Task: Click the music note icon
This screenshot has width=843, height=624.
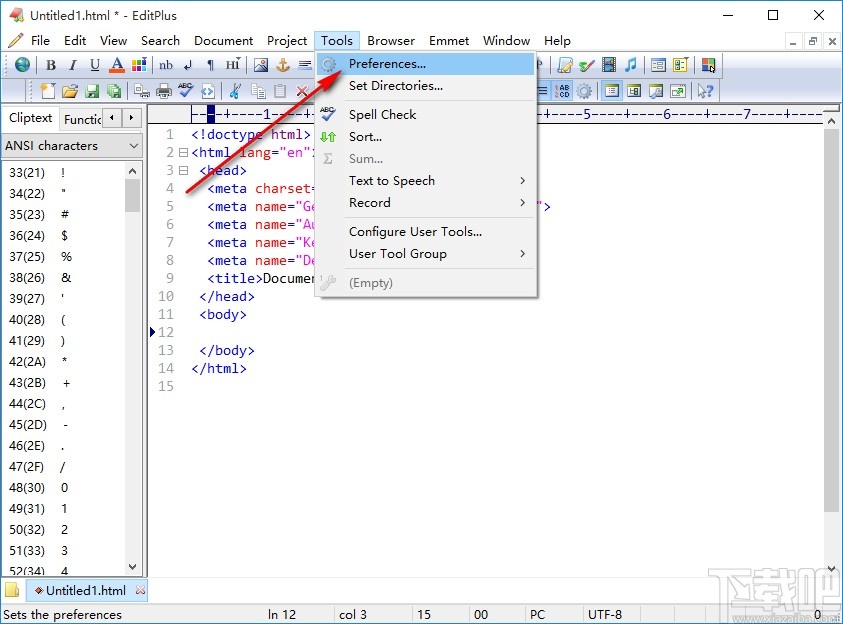Action: [631, 65]
